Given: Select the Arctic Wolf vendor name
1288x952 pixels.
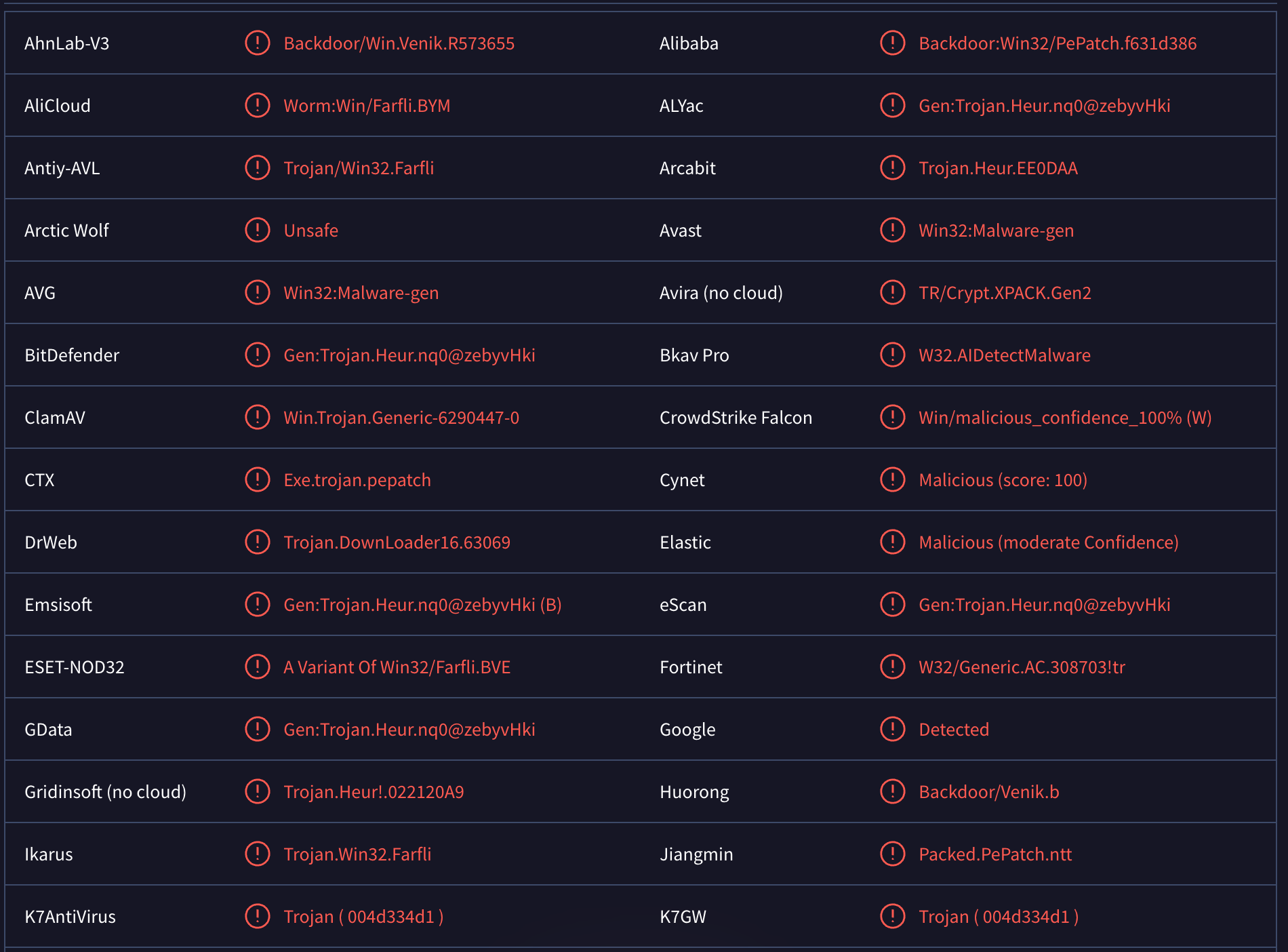Looking at the screenshot, I should (x=66, y=231).
